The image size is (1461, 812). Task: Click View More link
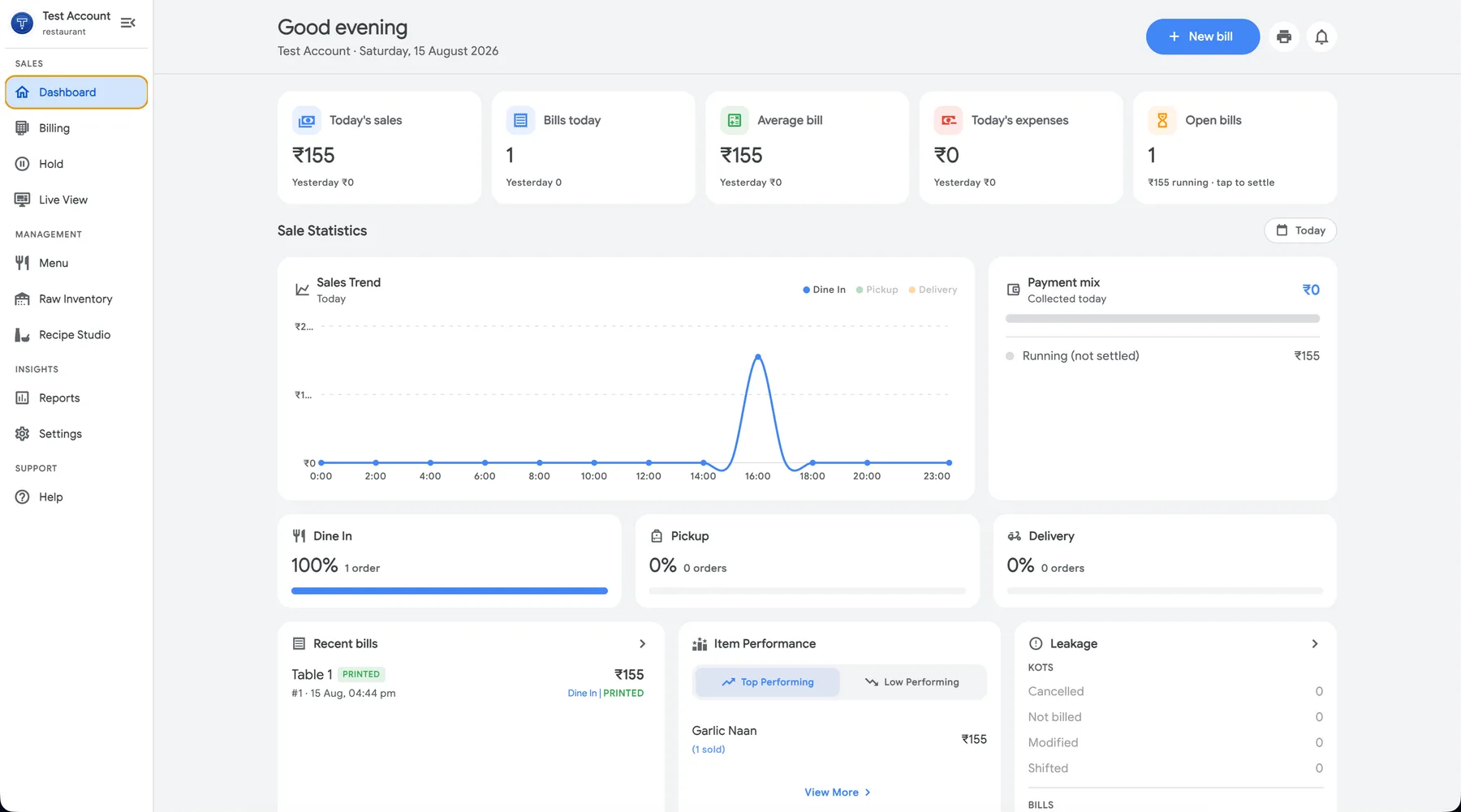pyautogui.click(x=838, y=793)
